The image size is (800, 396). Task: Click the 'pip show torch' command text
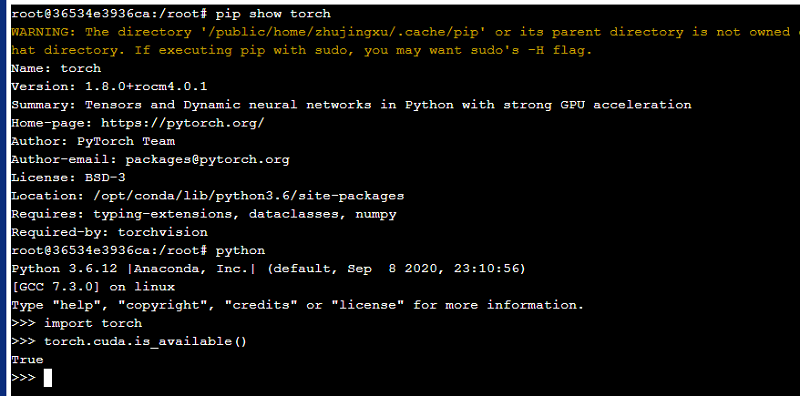pos(273,14)
